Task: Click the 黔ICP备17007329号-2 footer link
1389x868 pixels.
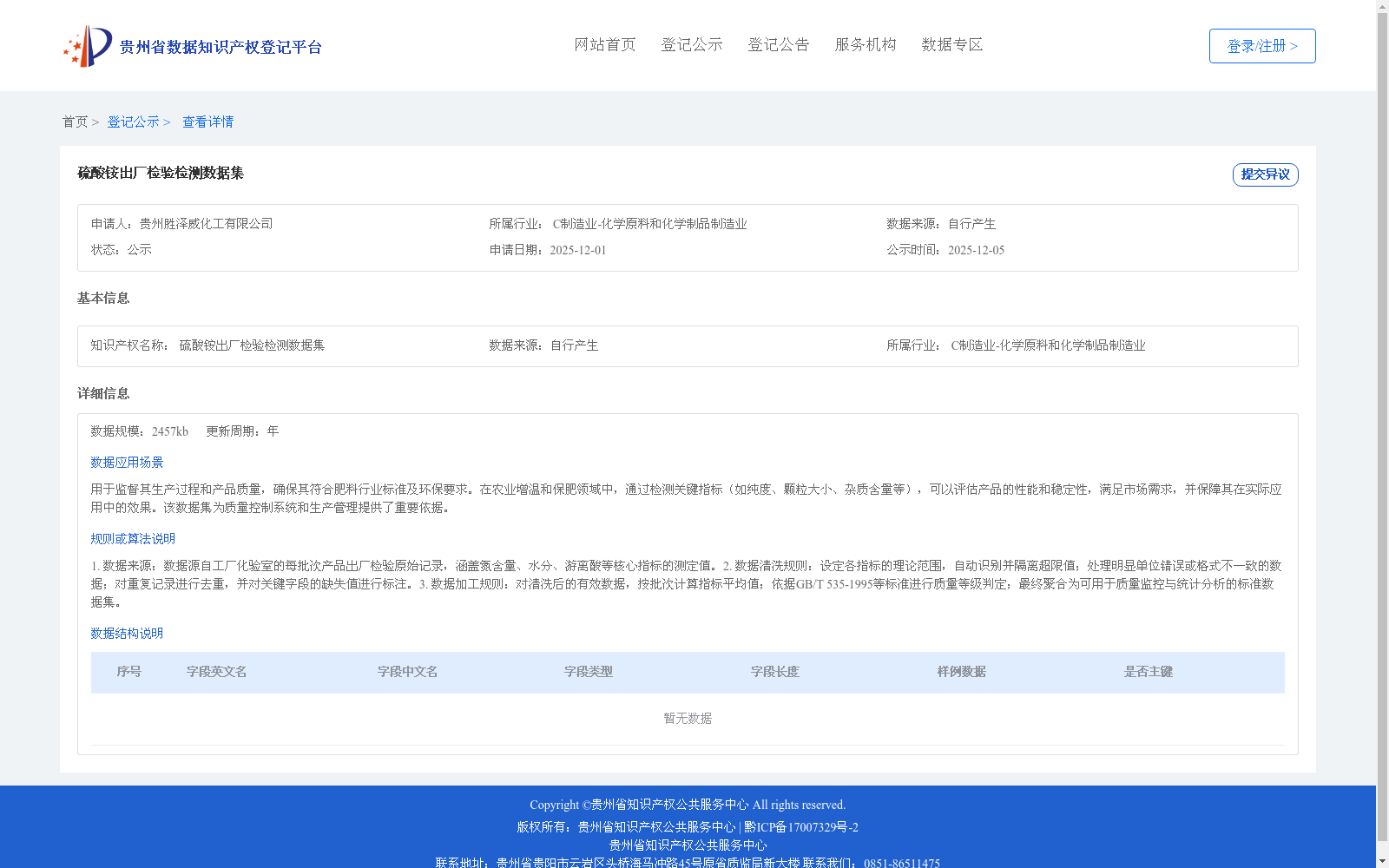Action: (x=799, y=826)
